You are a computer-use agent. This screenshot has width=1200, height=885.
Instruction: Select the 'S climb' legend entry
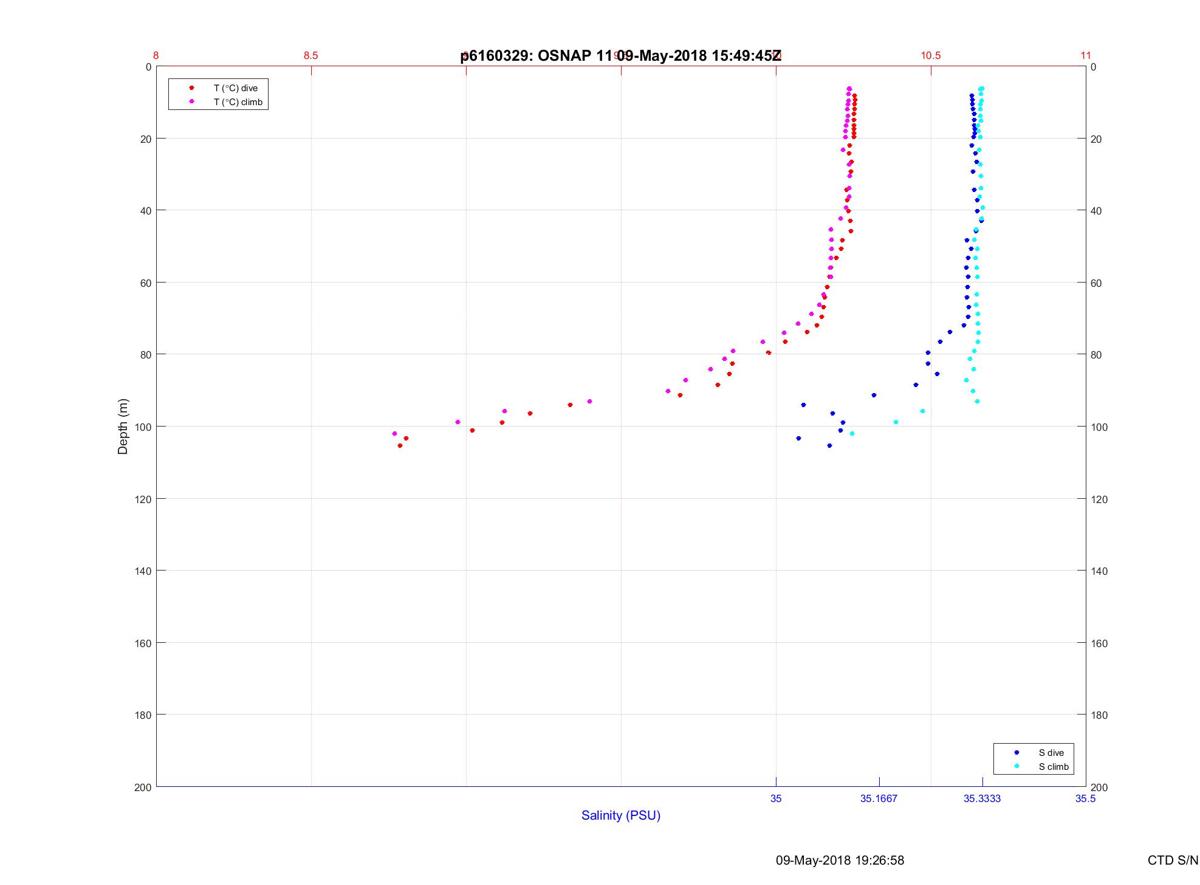1054,767
